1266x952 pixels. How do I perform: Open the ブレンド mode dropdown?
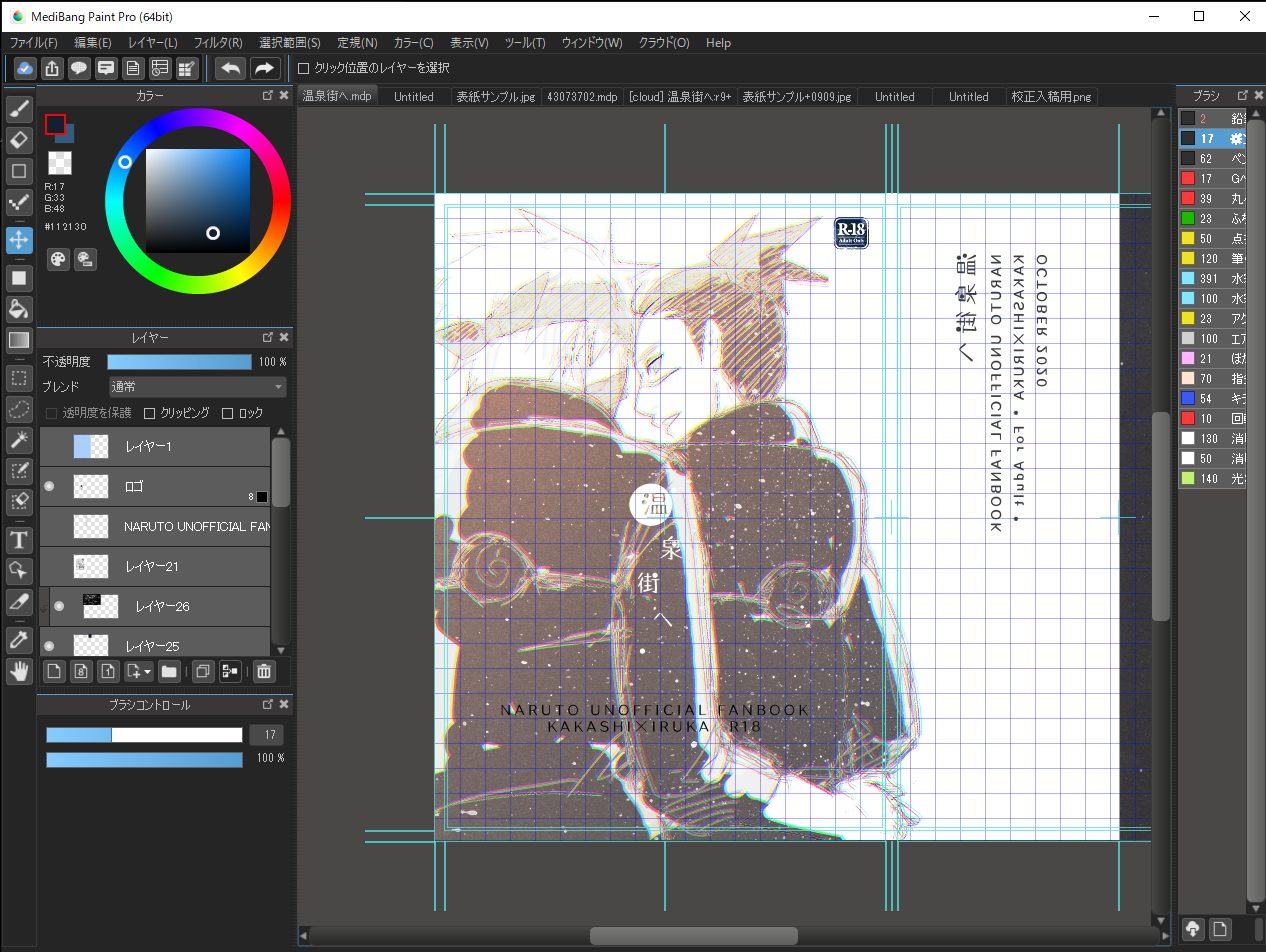click(x=197, y=387)
